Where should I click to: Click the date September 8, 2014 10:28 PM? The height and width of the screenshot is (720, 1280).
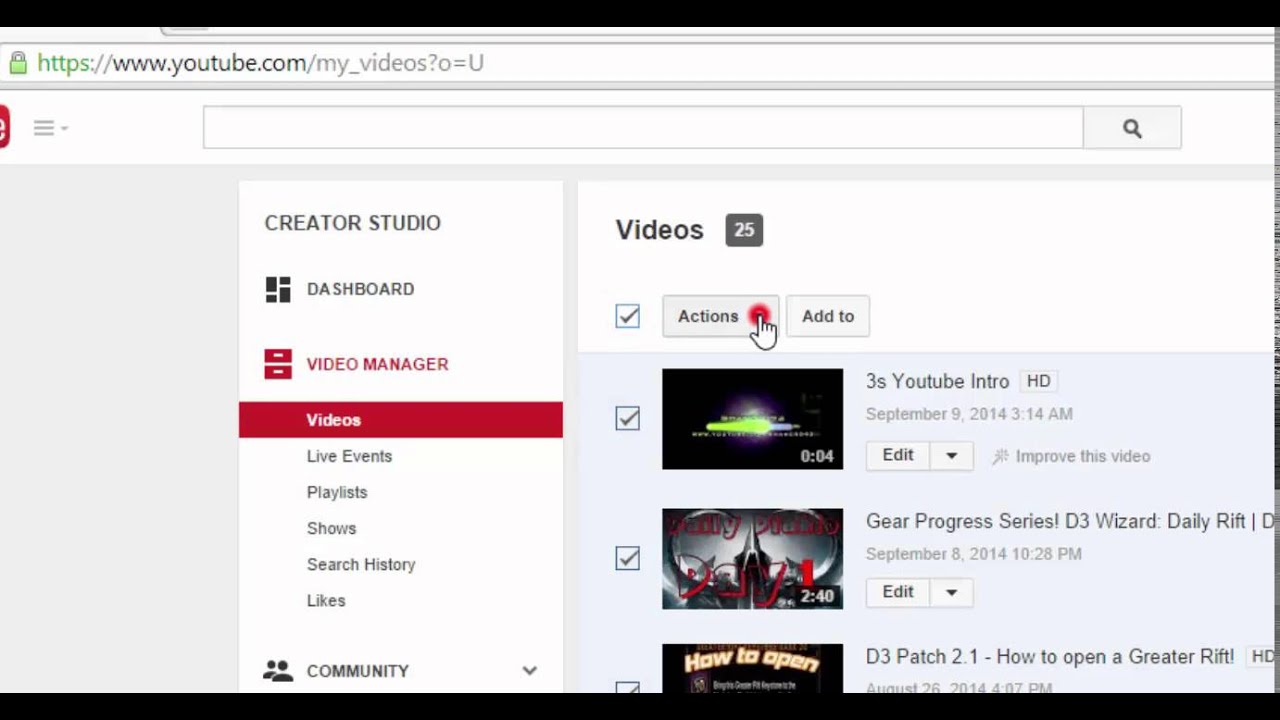tap(973, 554)
